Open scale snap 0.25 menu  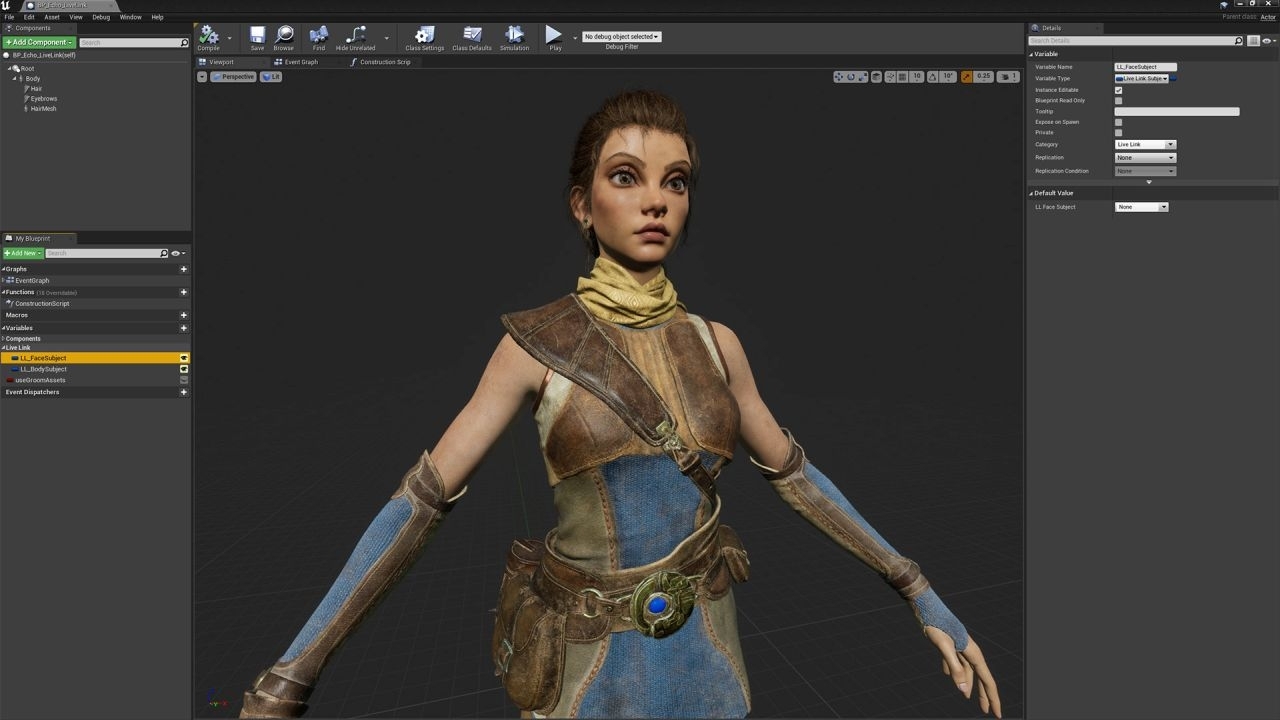983,77
